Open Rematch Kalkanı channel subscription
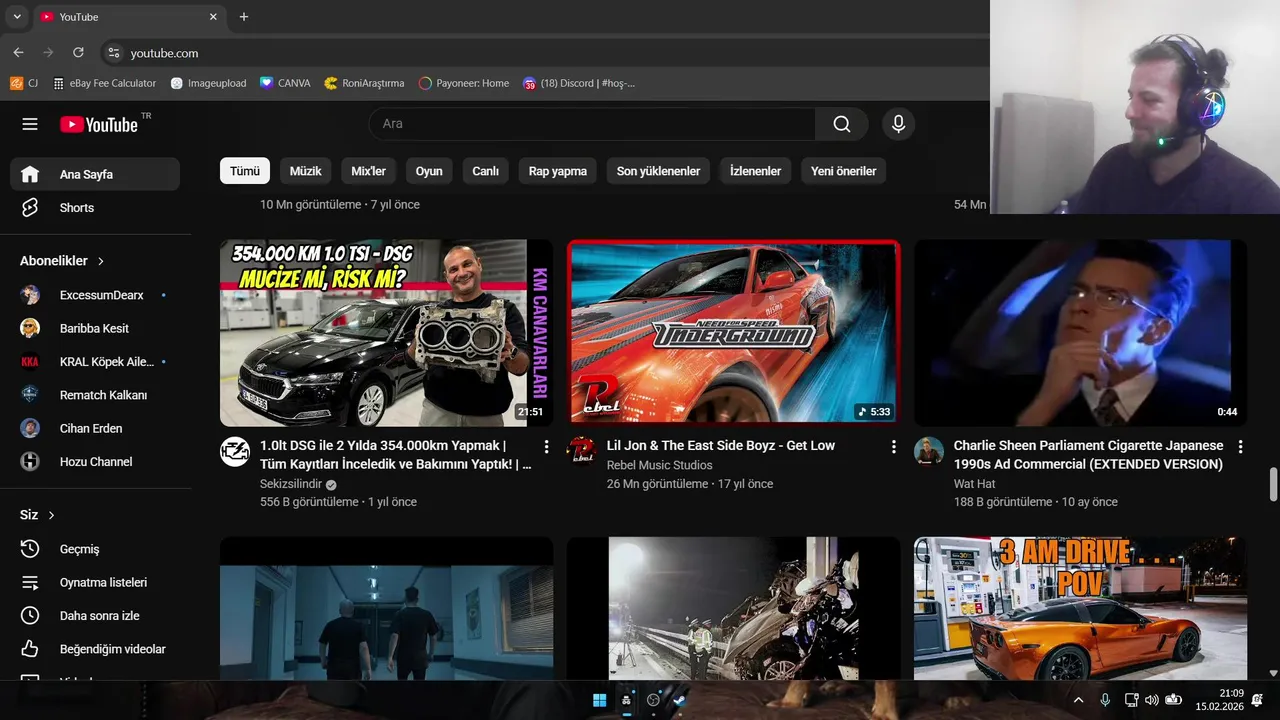This screenshot has height=720, width=1280. point(95,395)
